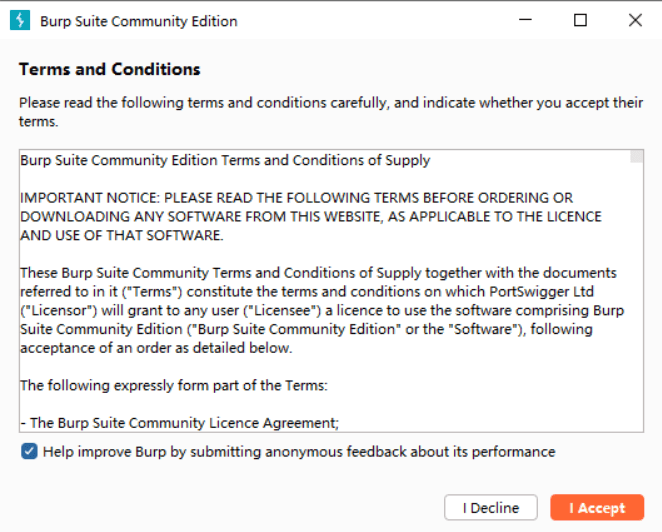Uncheck the anonymous feedback checkbox
The image size is (662, 532).
pos(29,452)
